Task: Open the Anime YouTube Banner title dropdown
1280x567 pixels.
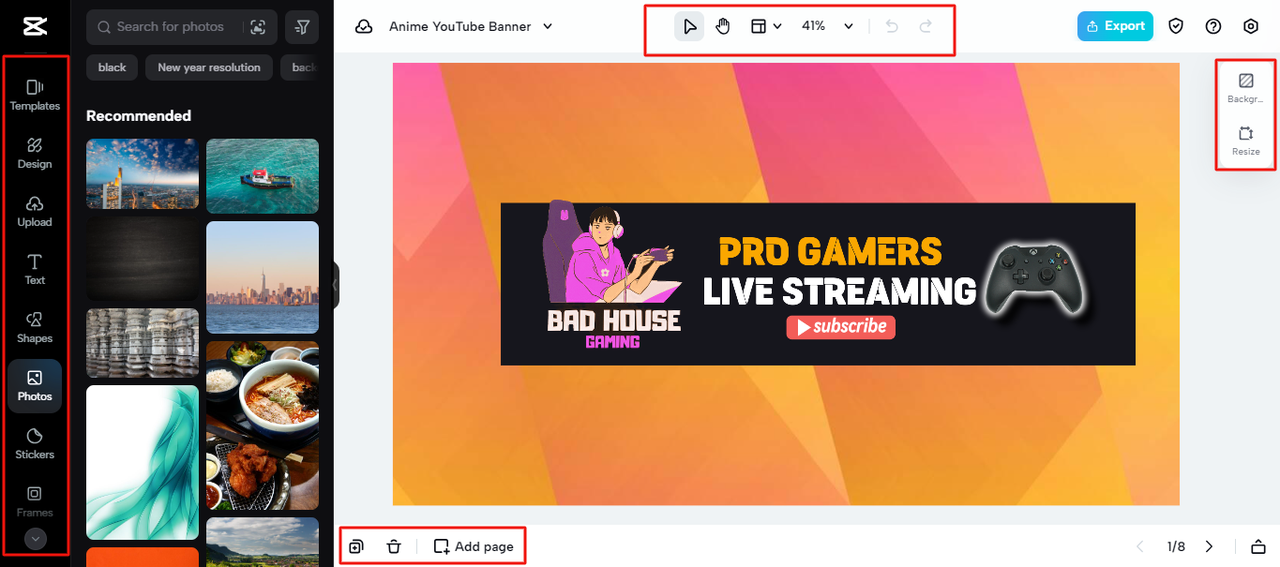Action: (x=470, y=27)
